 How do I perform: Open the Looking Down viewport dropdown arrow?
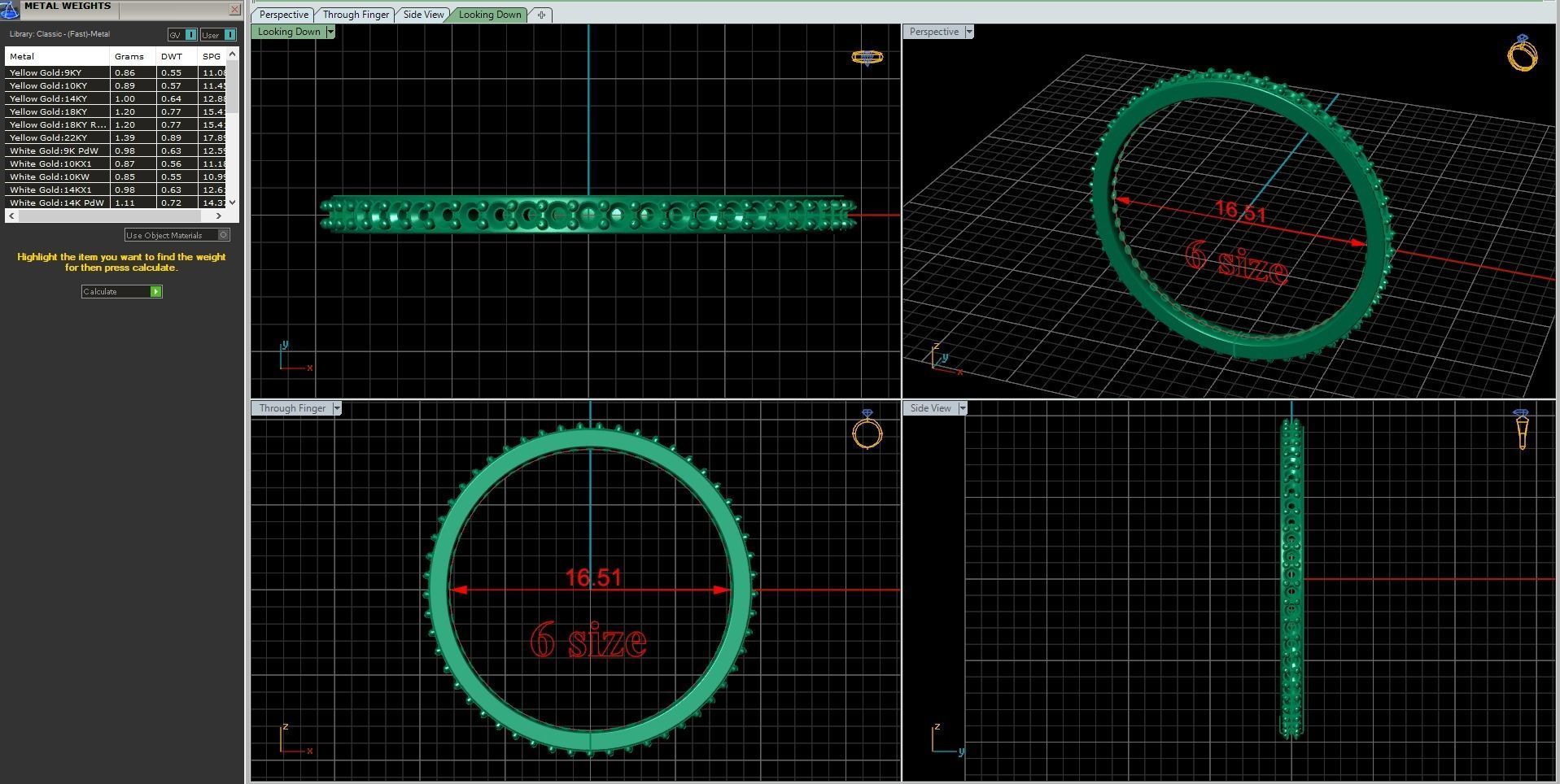[x=330, y=32]
